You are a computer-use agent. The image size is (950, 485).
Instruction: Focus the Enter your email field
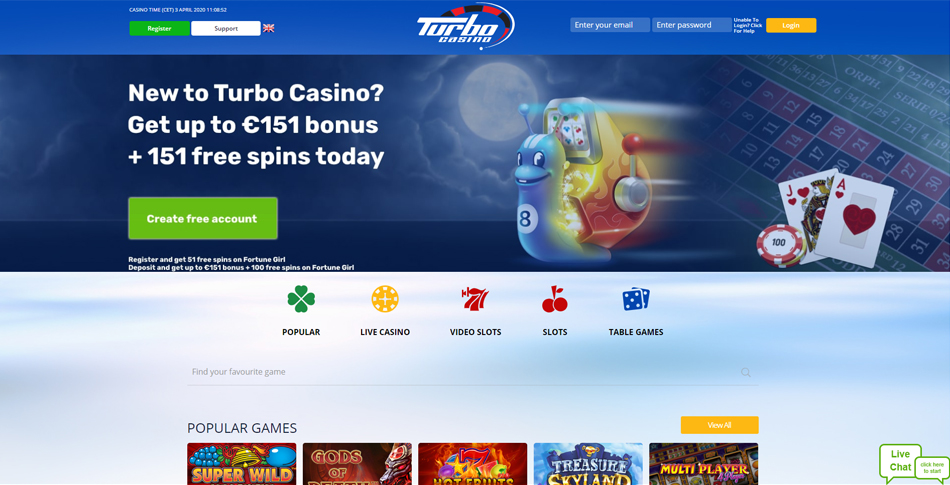pyautogui.click(x=610, y=25)
